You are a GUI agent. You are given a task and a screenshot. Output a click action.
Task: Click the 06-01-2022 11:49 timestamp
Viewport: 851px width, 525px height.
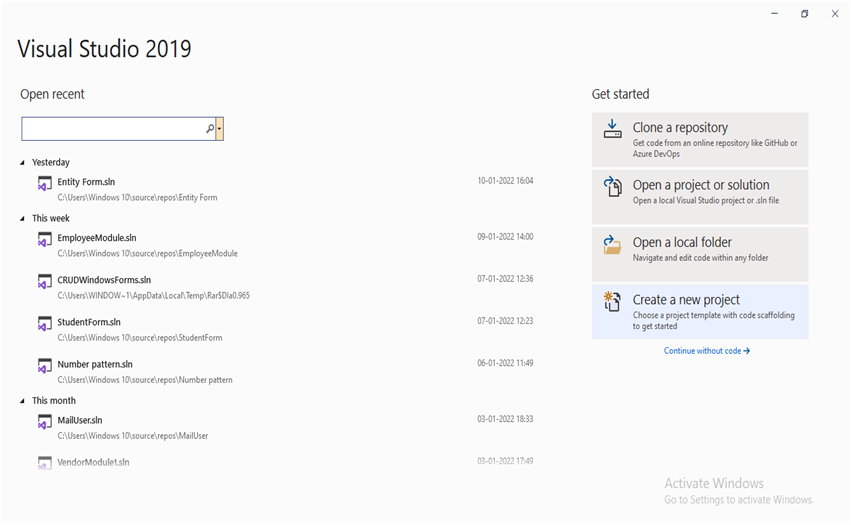pos(505,363)
